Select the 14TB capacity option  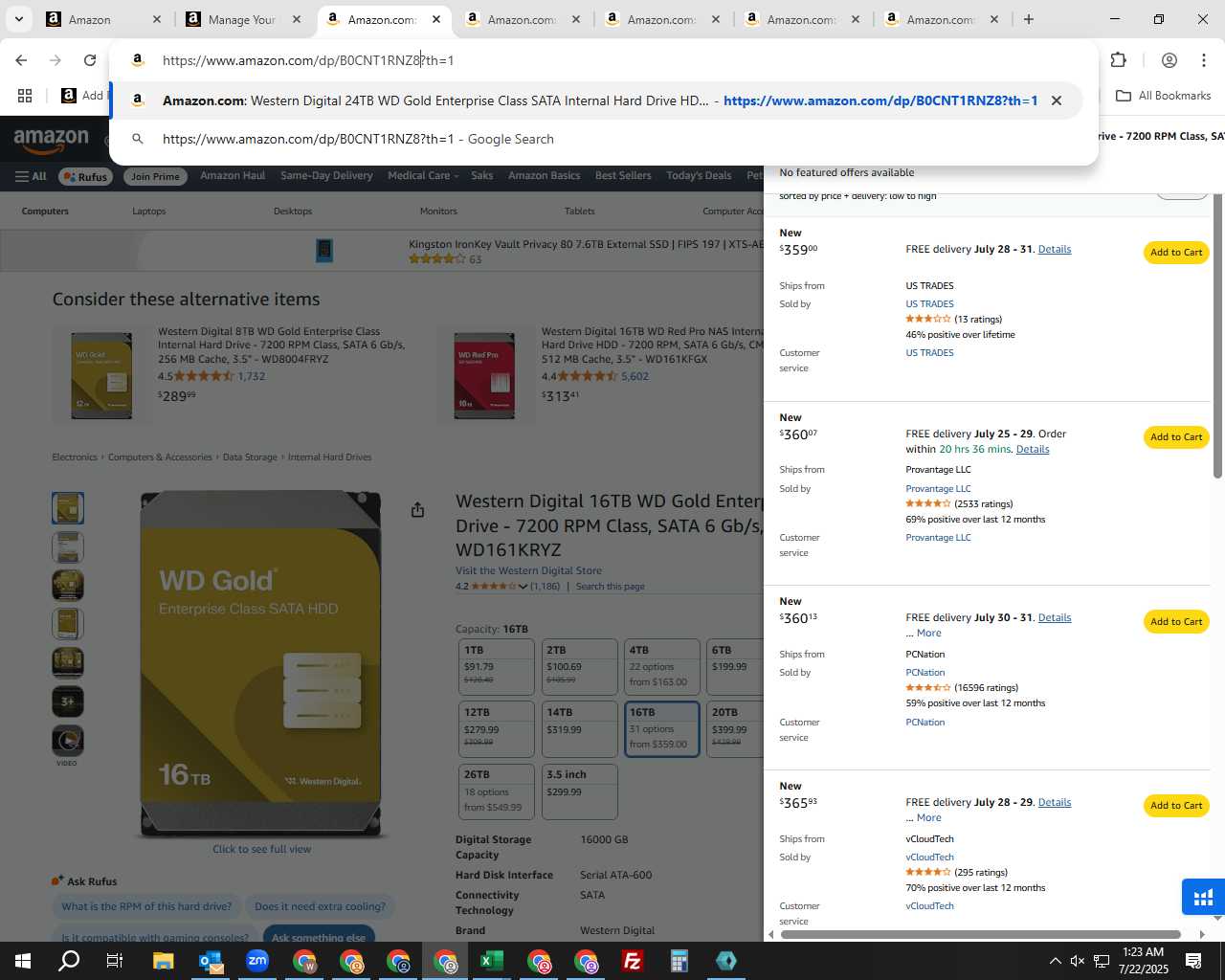point(579,728)
